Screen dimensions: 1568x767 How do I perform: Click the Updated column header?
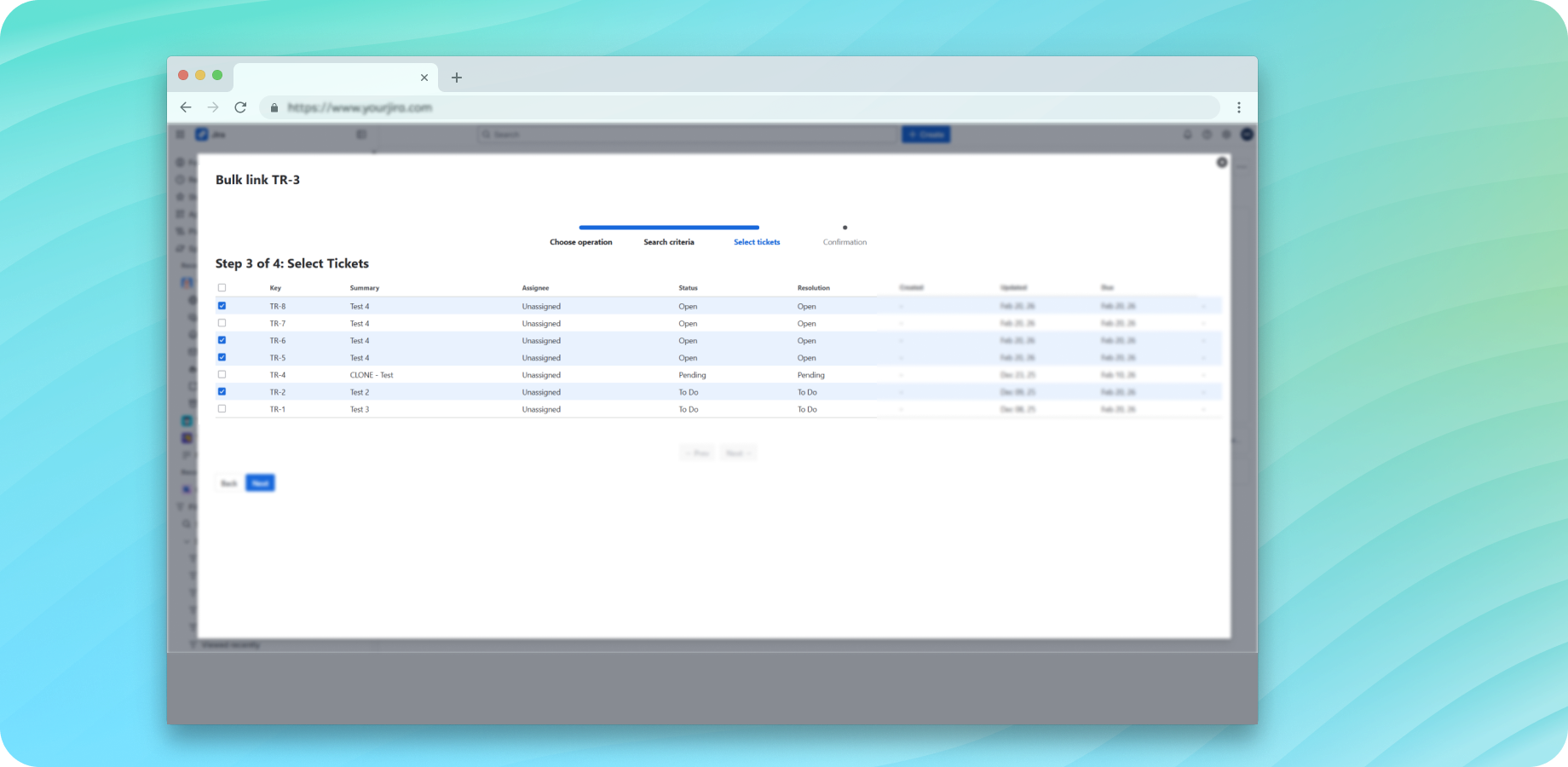point(1013,288)
